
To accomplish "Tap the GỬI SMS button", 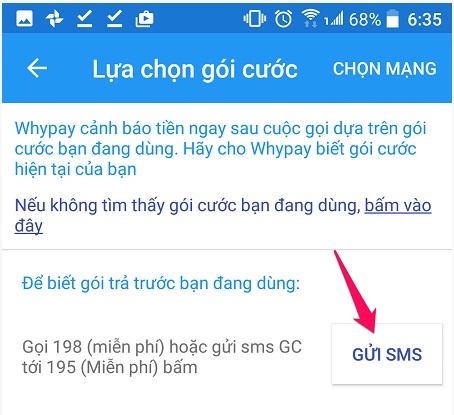I will pyautogui.click(x=387, y=354).
